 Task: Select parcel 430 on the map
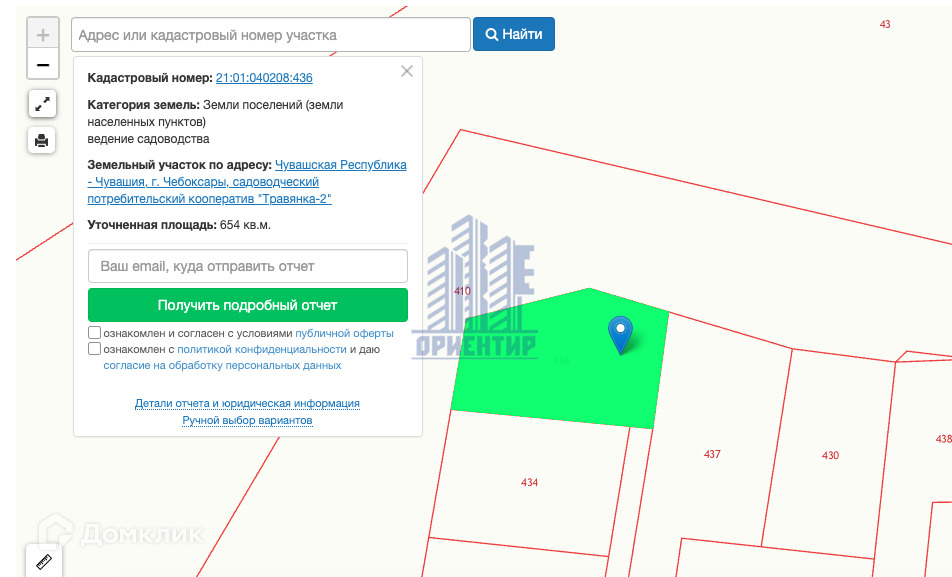coord(830,456)
